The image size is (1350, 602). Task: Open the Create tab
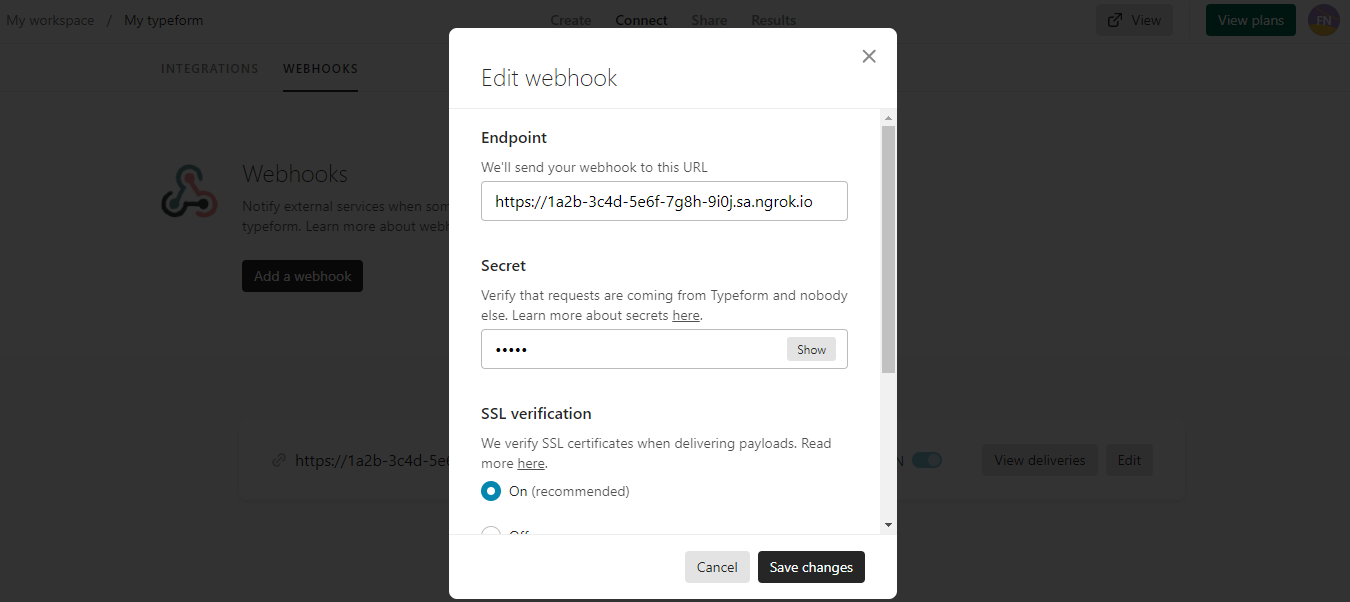click(570, 19)
